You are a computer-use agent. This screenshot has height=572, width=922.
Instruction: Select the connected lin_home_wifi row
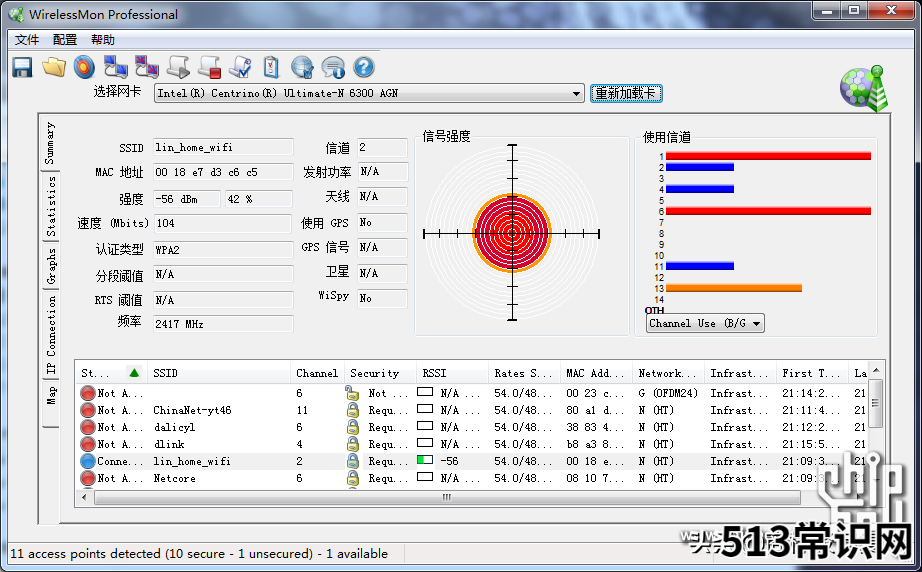click(x=473, y=461)
